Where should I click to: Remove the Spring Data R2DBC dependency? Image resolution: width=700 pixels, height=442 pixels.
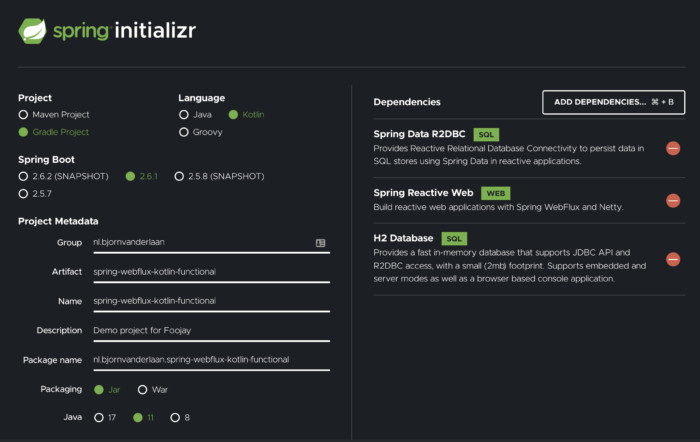(673, 148)
